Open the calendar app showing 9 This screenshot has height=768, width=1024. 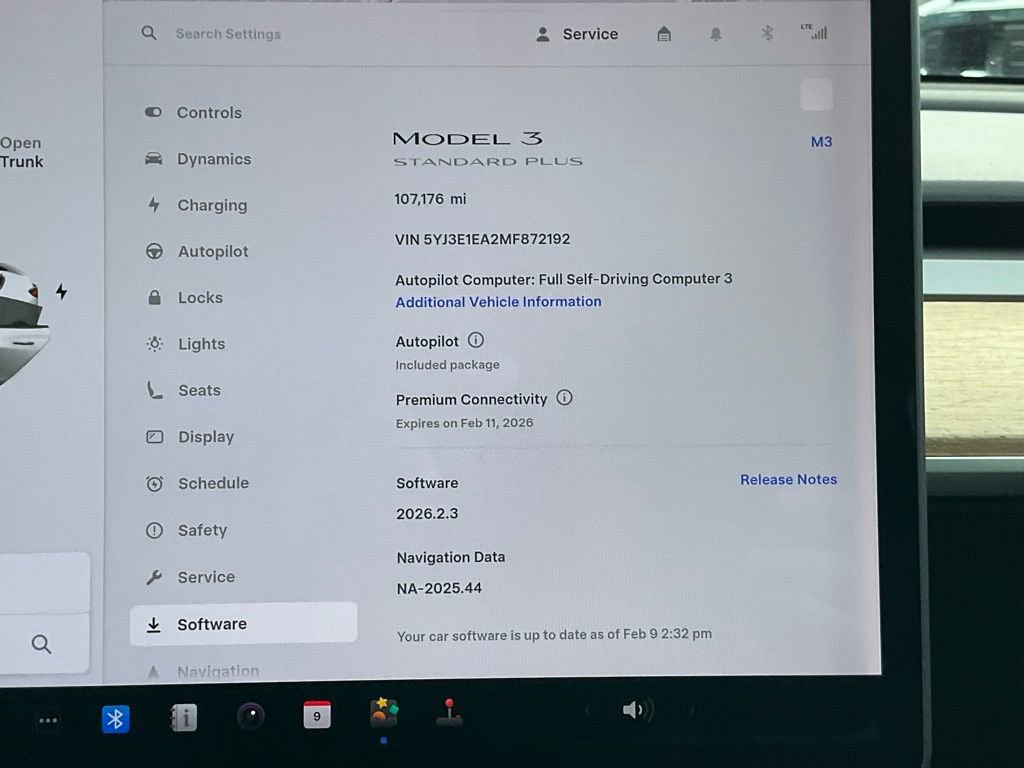pos(317,715)
